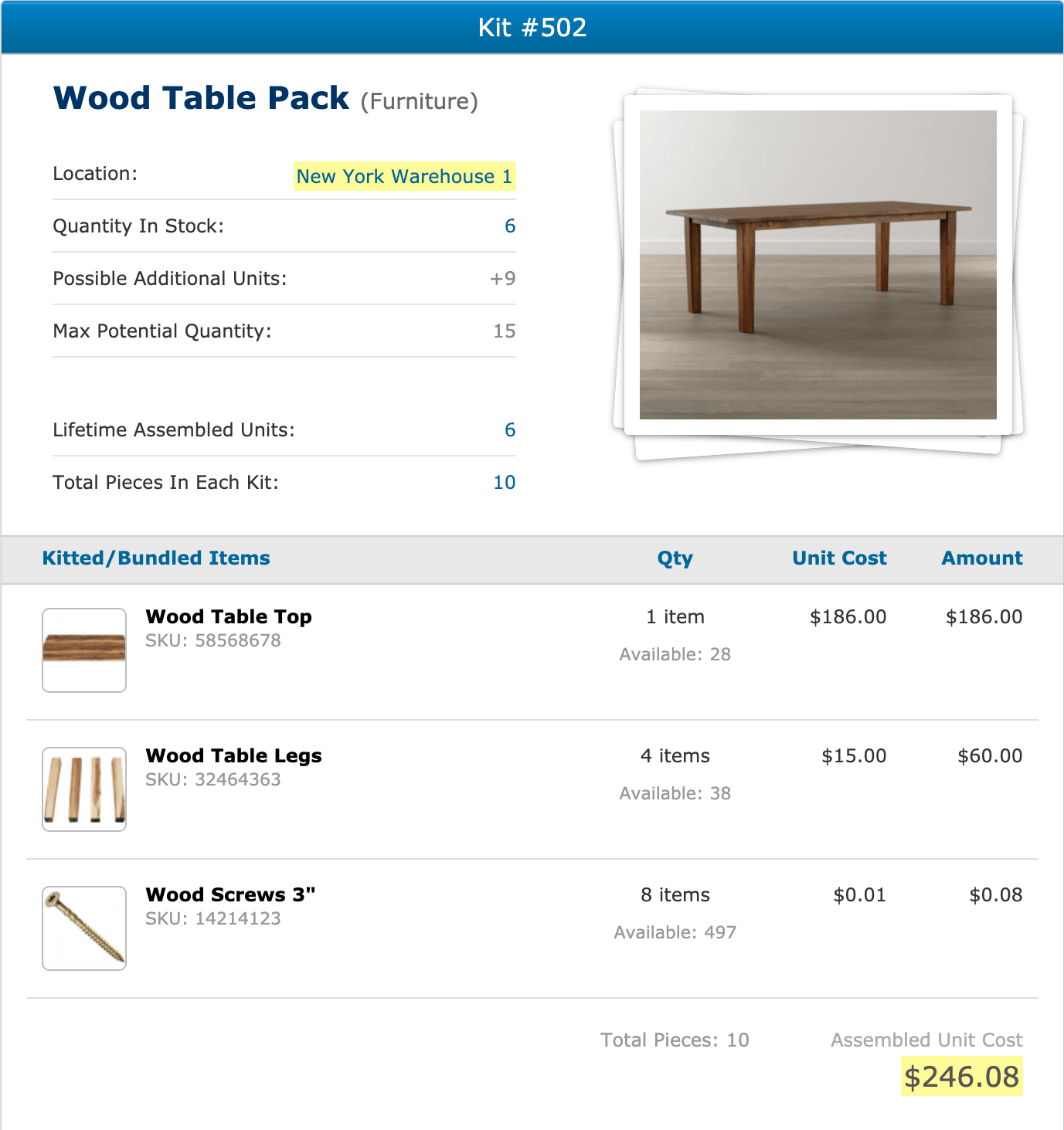Viewport: 1064px width, 1130px height.
Task: Click the Wood Table Top thumbnail image
Action: pos(84,650)
